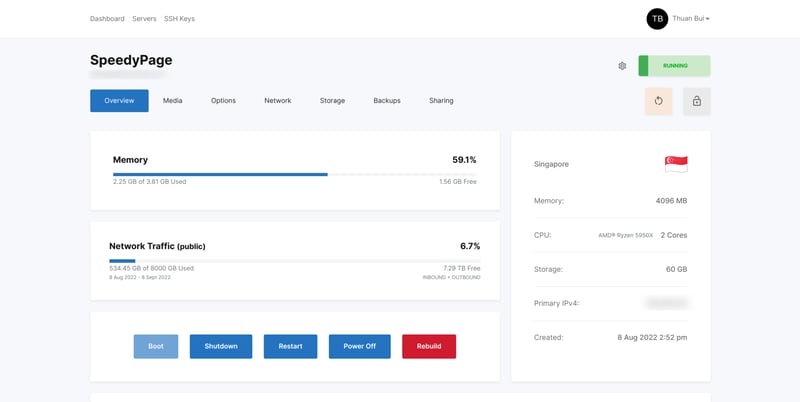The height and width of the screenshot is (402, 800).
Task: Switch to the Network tab
Action: tap(277, 101)
